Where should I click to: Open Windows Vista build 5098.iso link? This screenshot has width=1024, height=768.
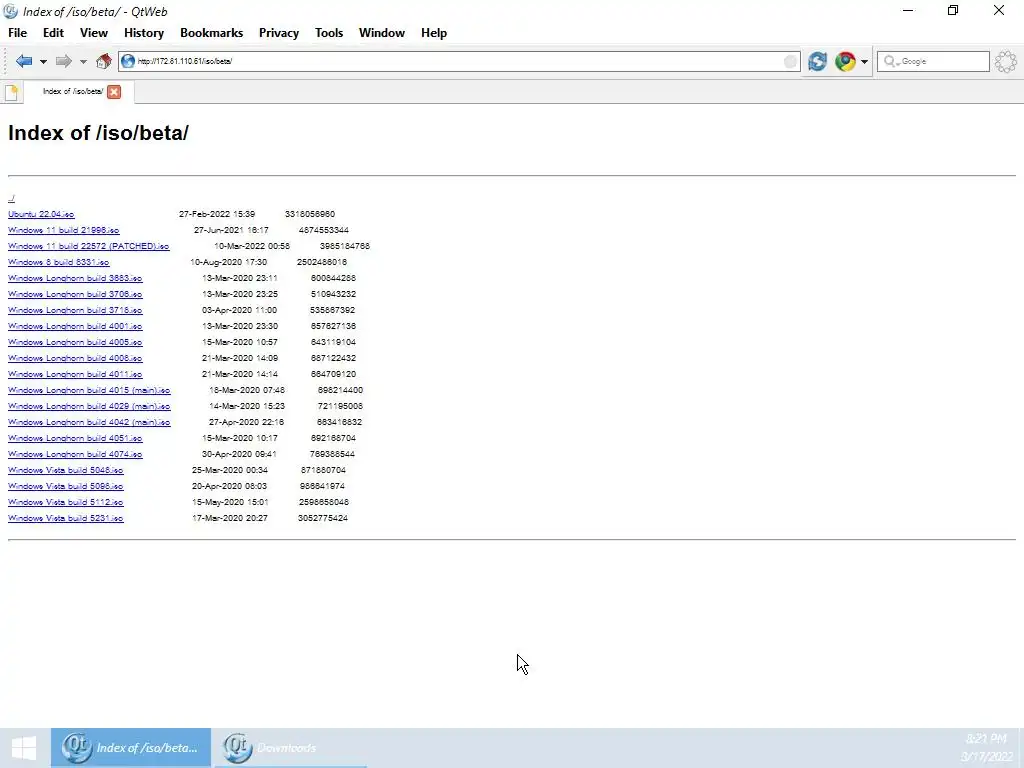point(65,486)
